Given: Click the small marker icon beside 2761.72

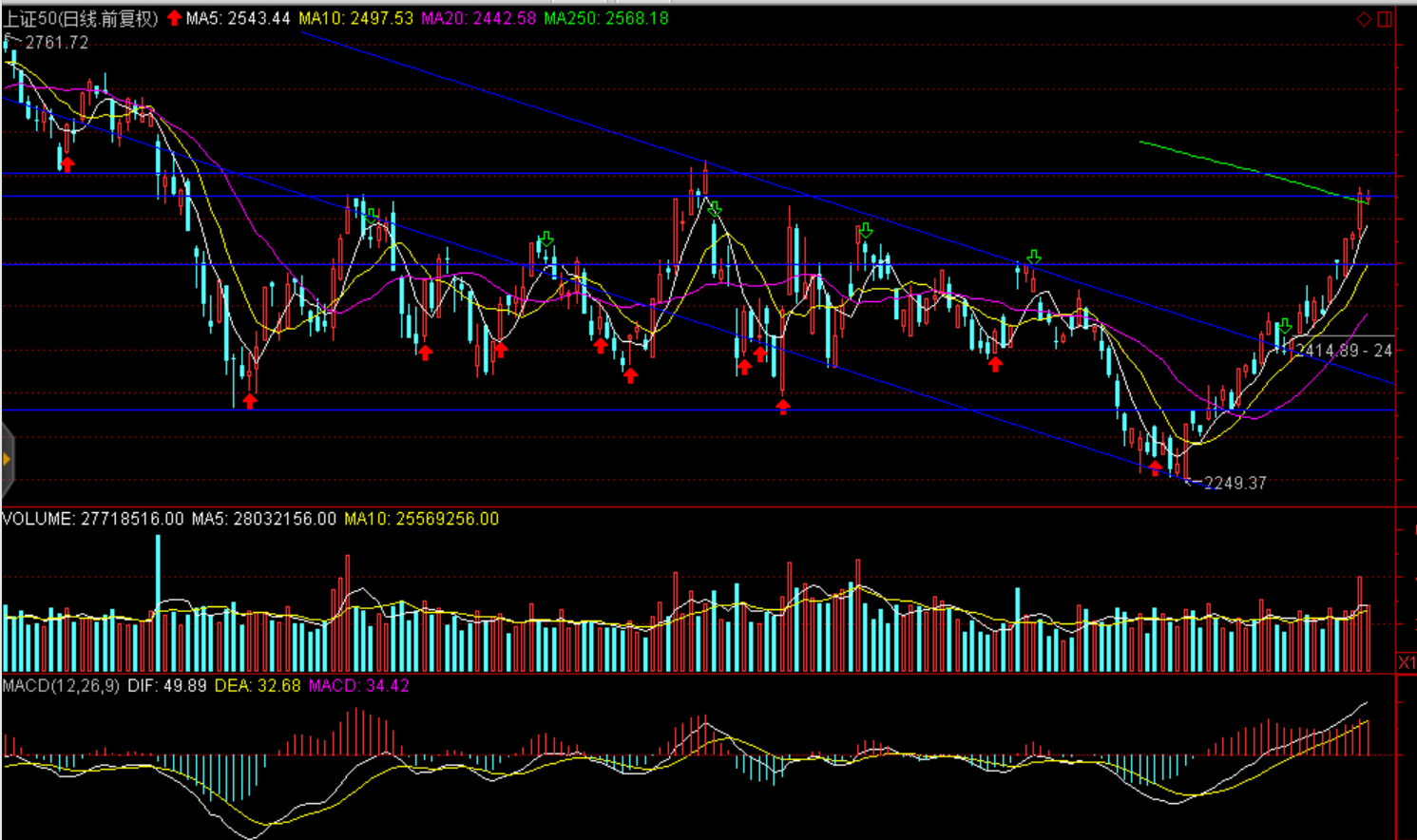Looking at the screenshot, I should [x=9, y=41].
